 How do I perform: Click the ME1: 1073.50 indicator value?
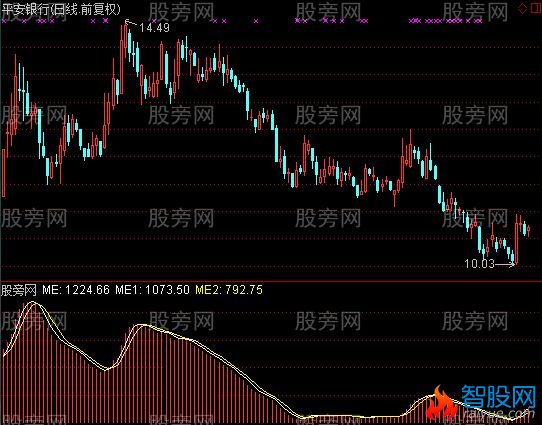[x=152, y=290]
